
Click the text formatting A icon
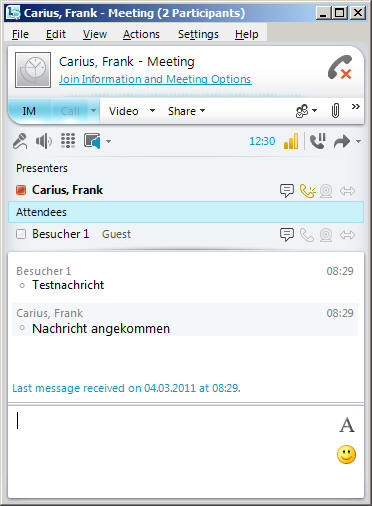click(x=347, y=425)
